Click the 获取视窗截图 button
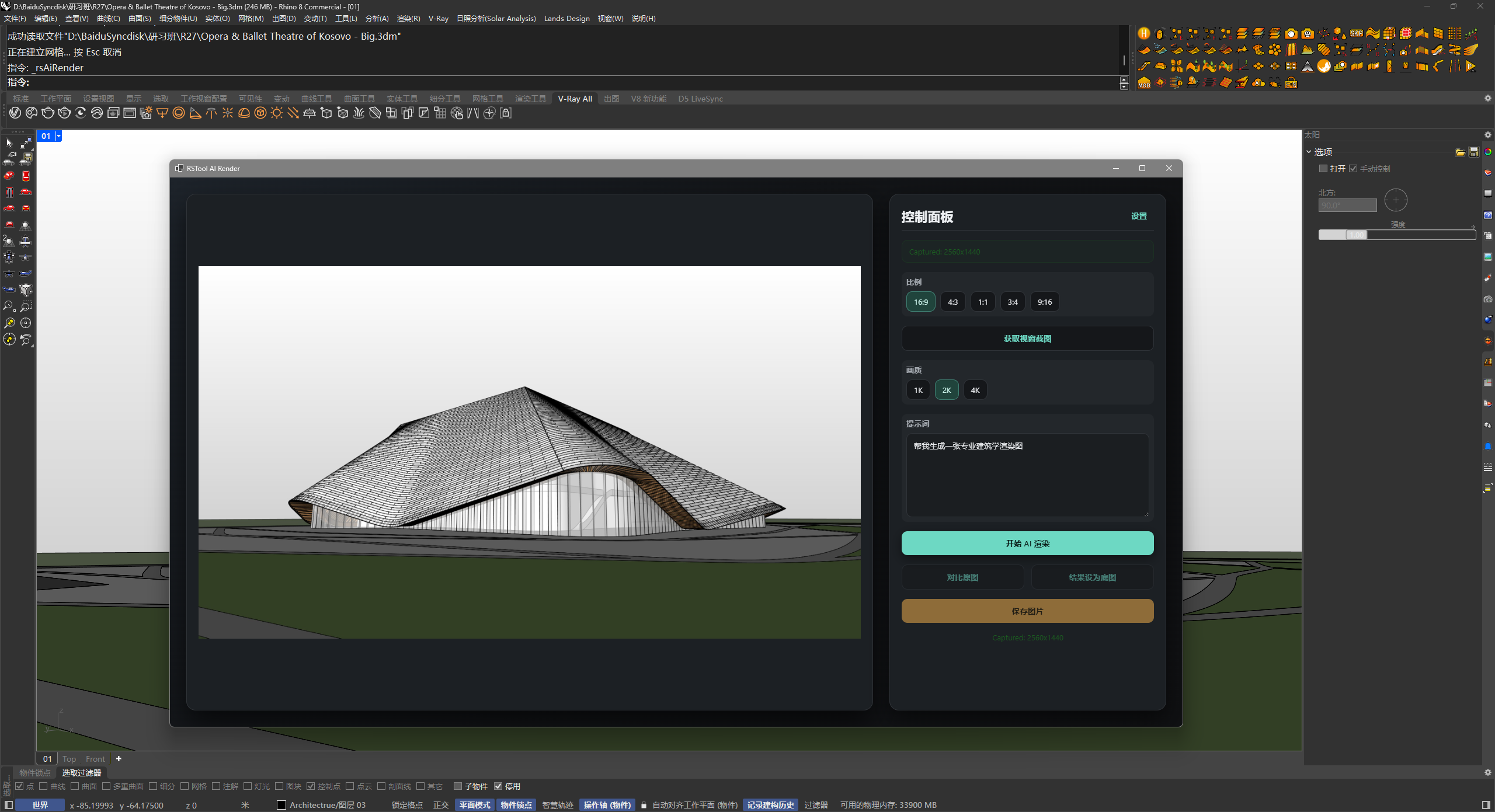 (1027, 339)
